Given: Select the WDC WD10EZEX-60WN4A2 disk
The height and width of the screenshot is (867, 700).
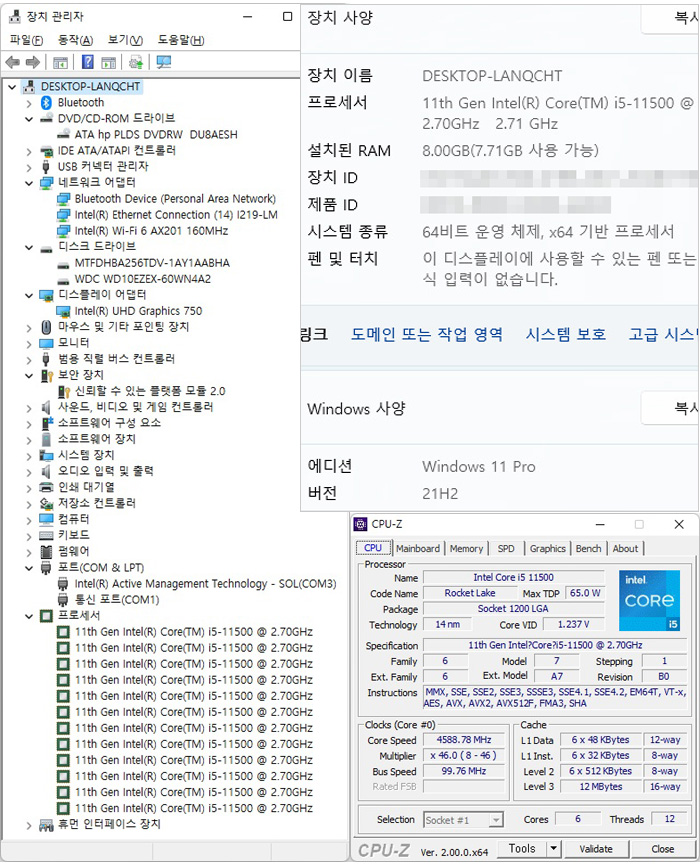Looking at the screenshot, I should [x=143, y=279].
